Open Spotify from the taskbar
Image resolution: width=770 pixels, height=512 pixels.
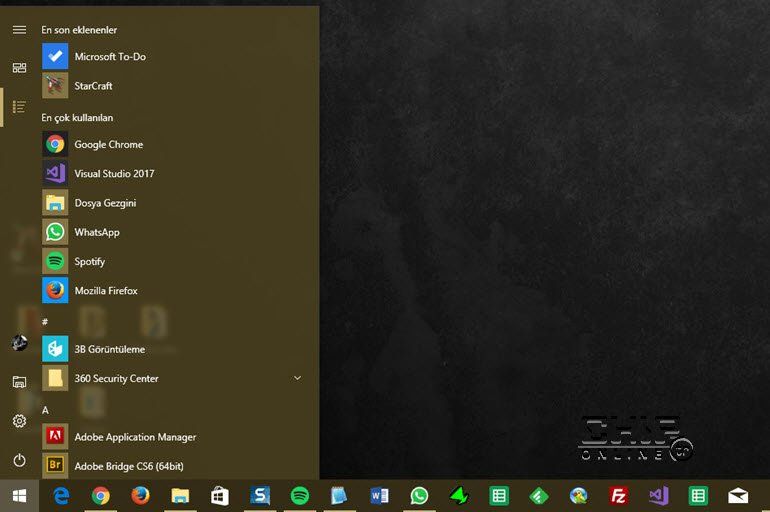[300, 496]
